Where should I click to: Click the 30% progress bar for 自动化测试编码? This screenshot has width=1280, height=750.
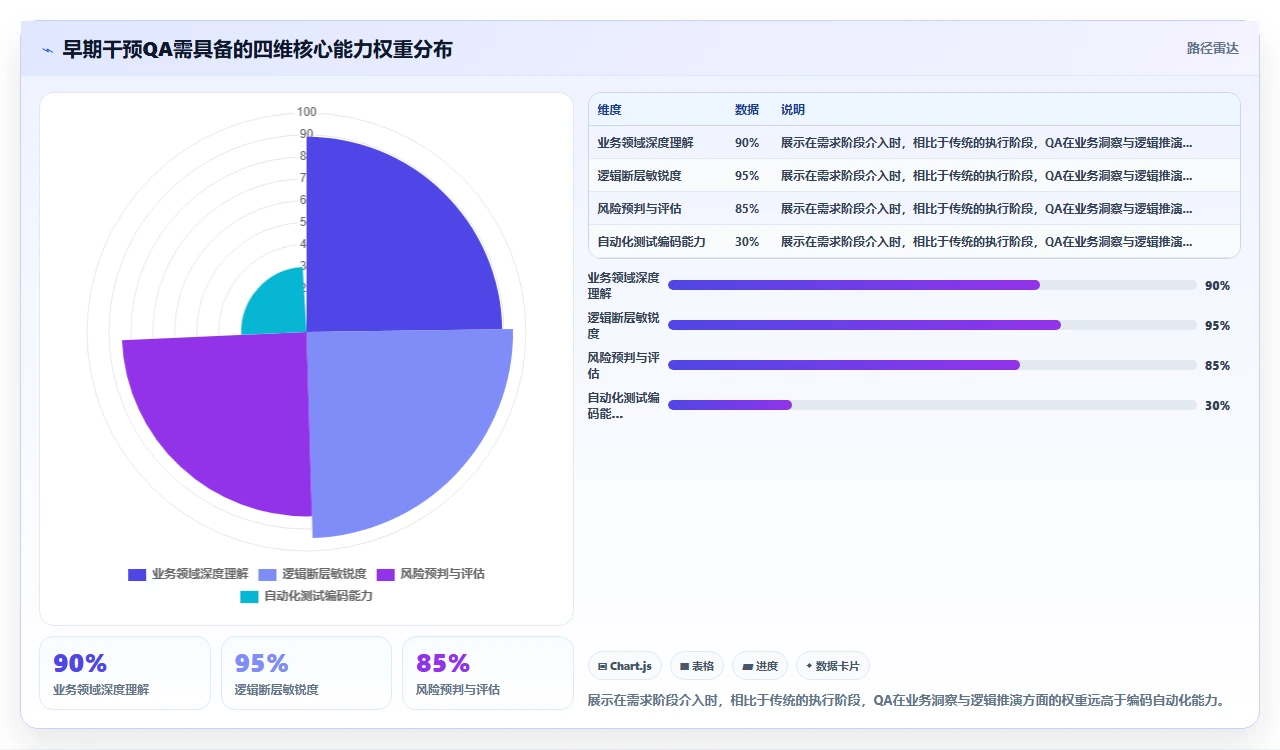(932, 405)
